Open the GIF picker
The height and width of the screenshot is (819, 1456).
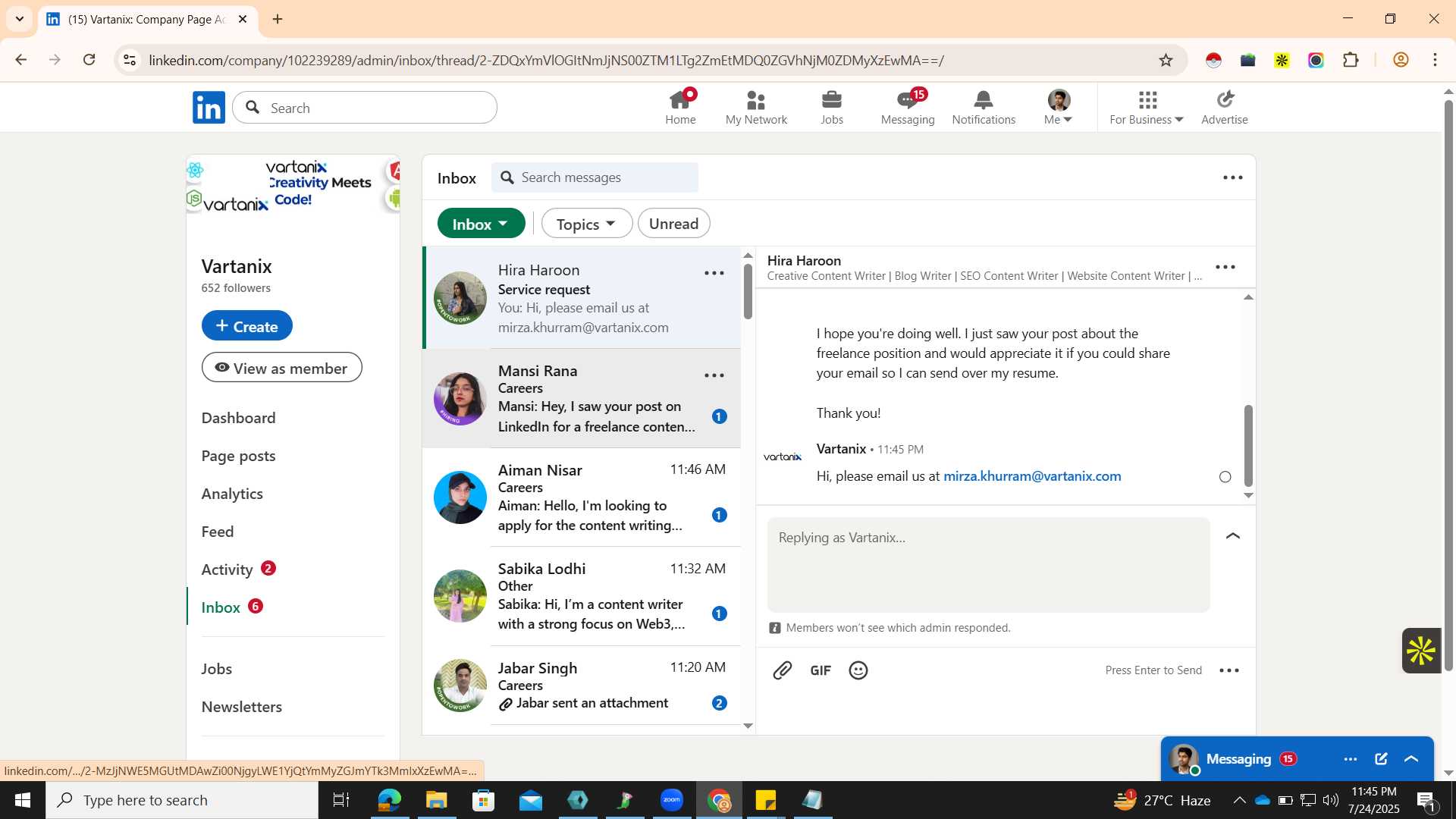tap(821, 670)
